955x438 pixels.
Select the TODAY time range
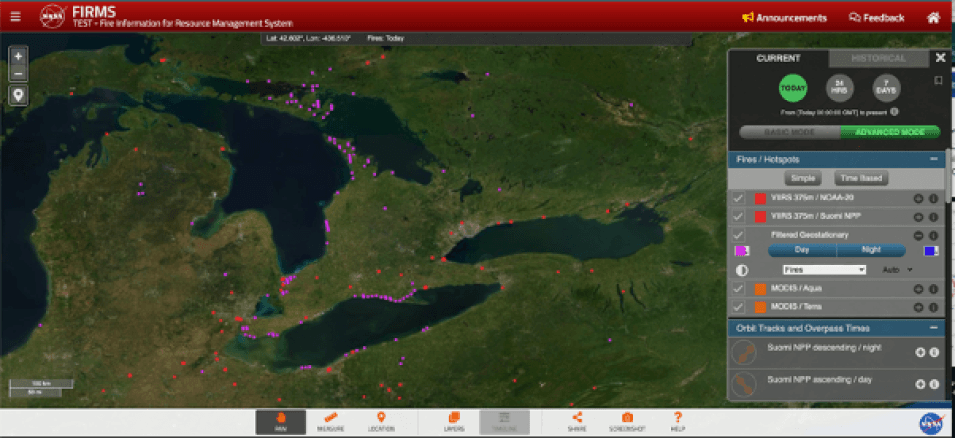click(x=793, y=88)
